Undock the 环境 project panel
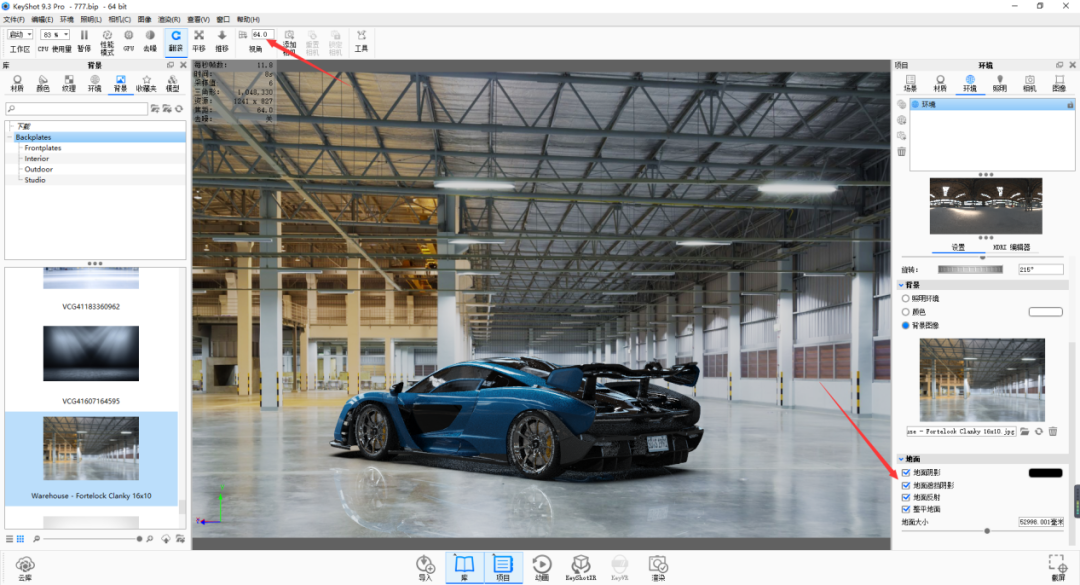 (1059, 65)
